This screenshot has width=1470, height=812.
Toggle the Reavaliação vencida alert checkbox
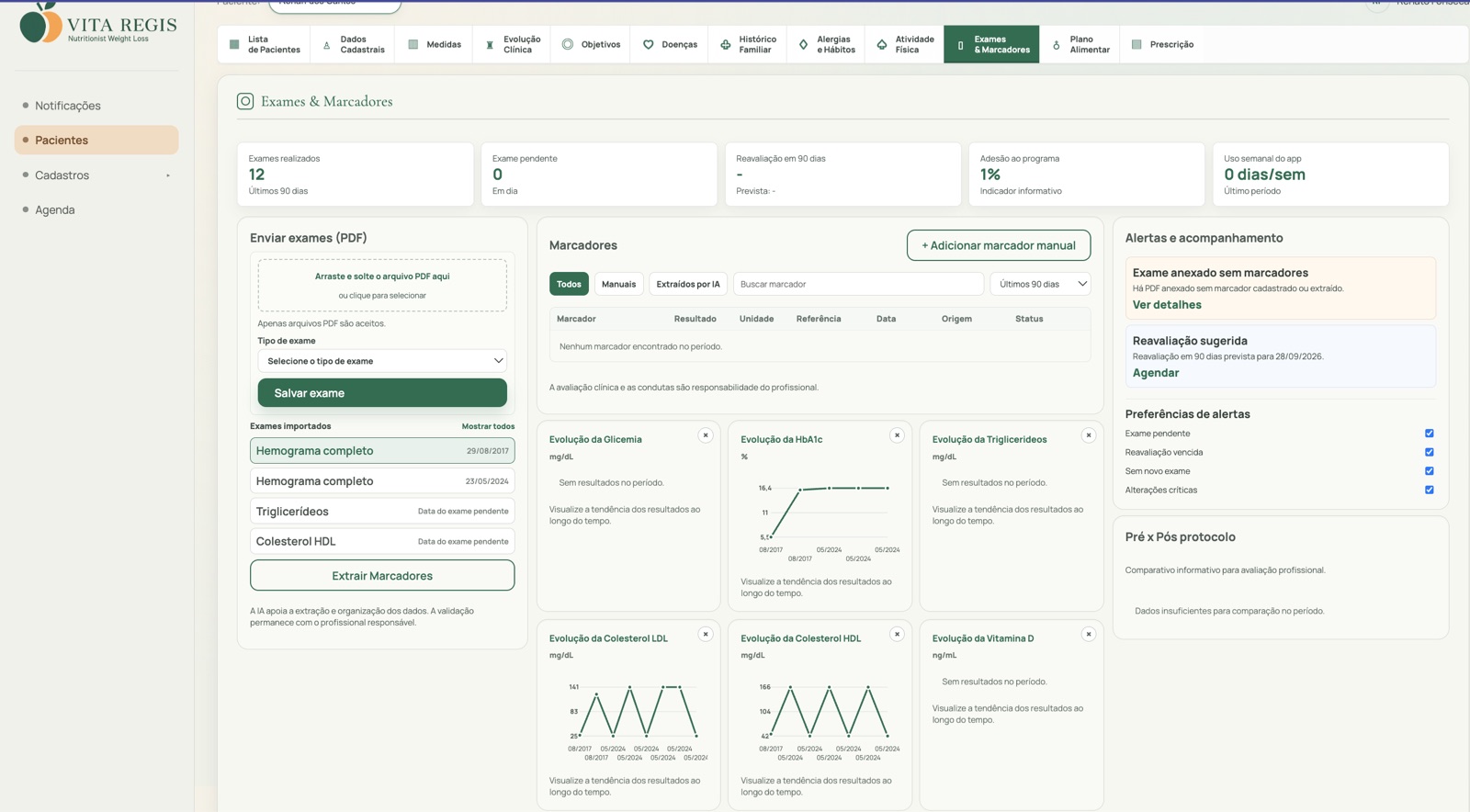pyautogui.click(x=1430, y=452)
